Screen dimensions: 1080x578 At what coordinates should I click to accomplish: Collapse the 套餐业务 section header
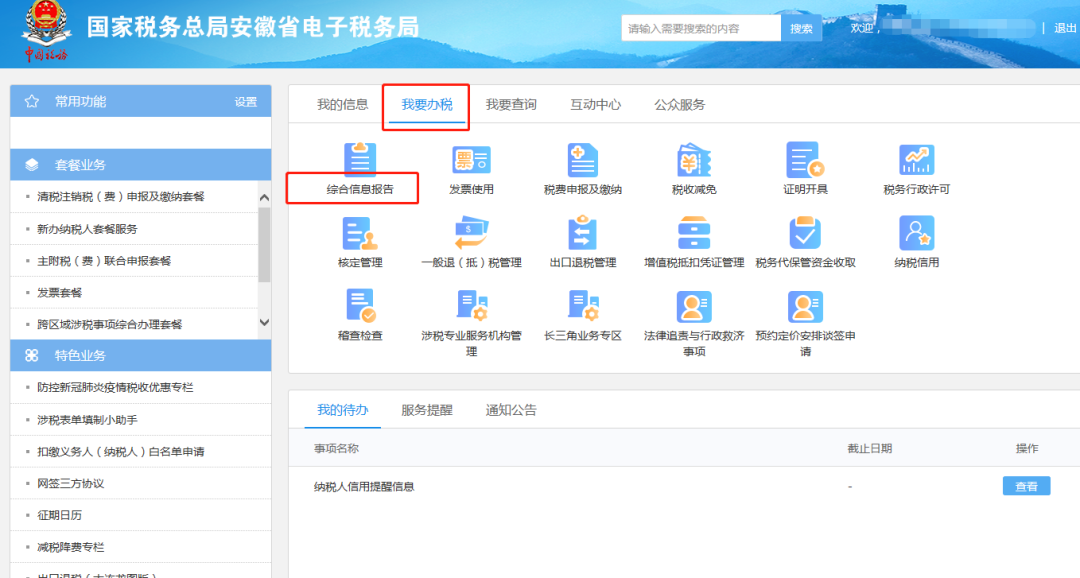pyautogui.click(x=140, y=164)
